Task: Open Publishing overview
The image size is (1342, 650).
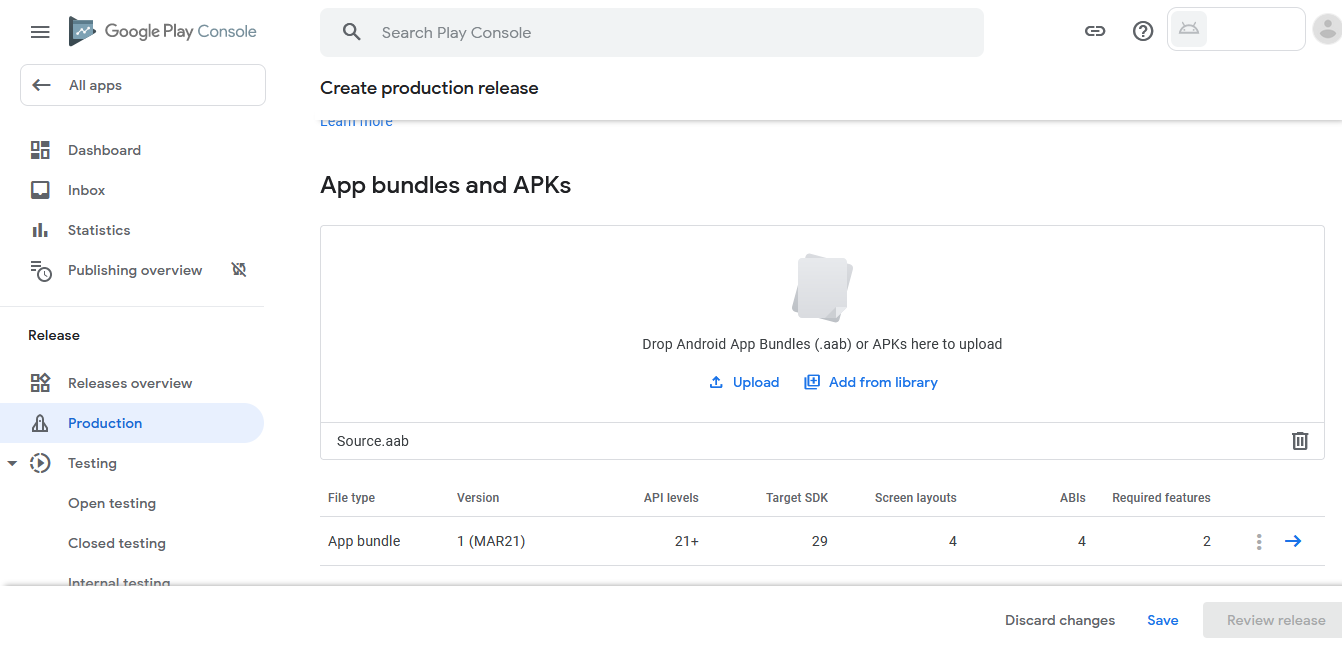Action: click(135, 270)
